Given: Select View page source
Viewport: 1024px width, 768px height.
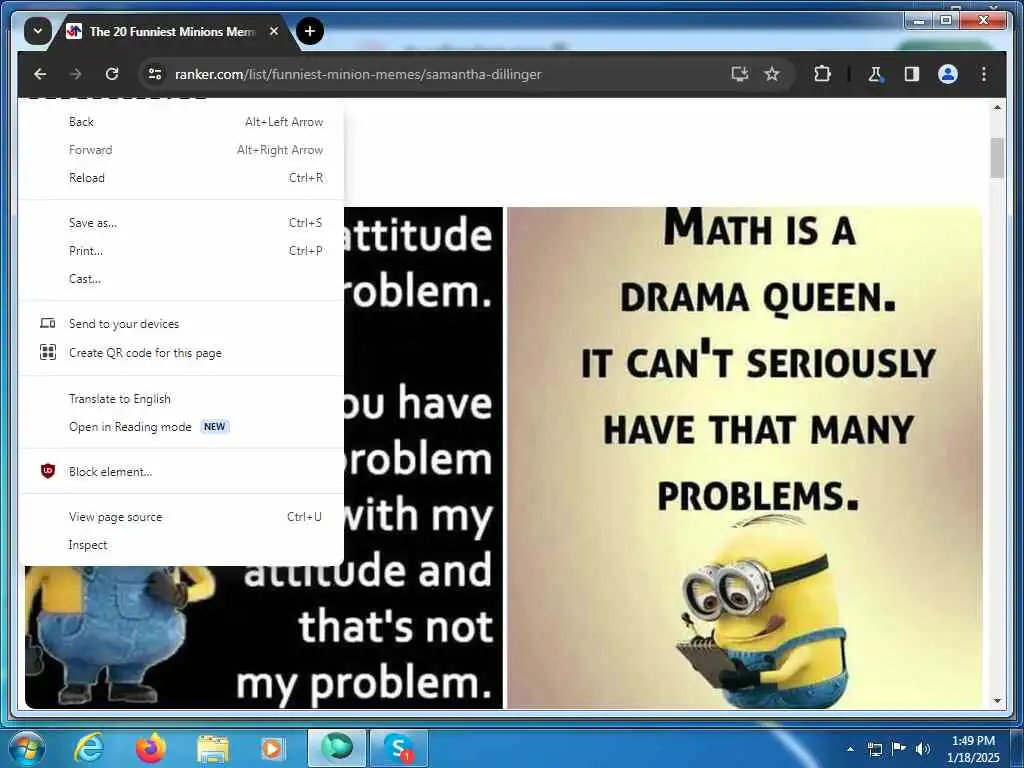Looking at the screenshot, I should click(182, 517).
